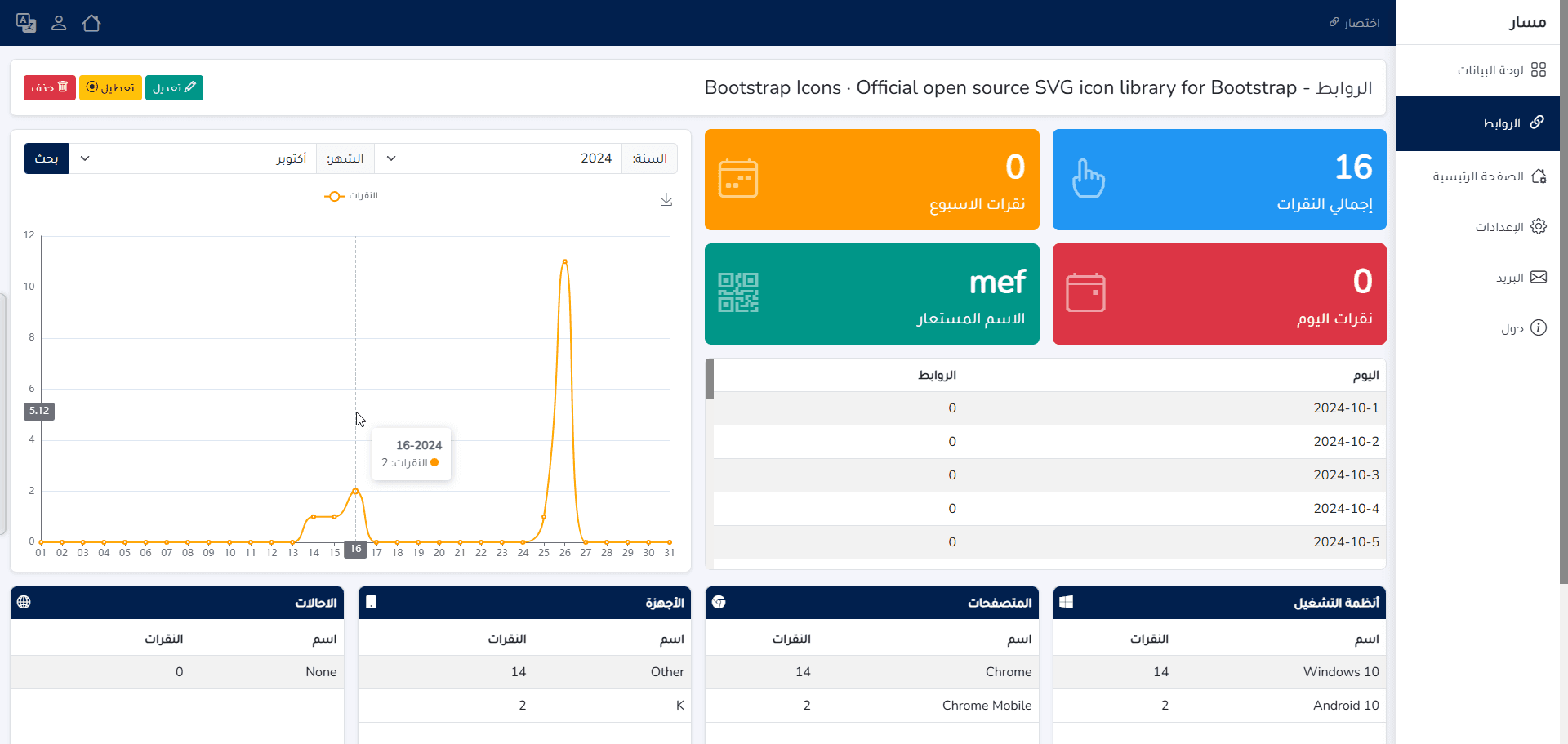Click the QR code icon on alias card
Screen dimensions: 1568x744
[737, 292]
